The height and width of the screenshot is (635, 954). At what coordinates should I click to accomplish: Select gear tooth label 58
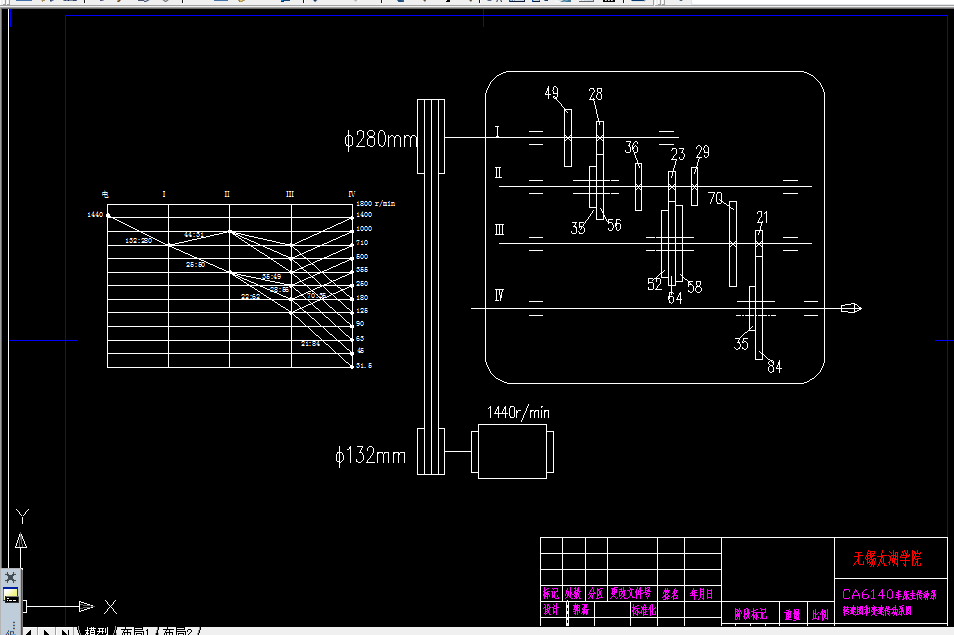coord(694,286)
